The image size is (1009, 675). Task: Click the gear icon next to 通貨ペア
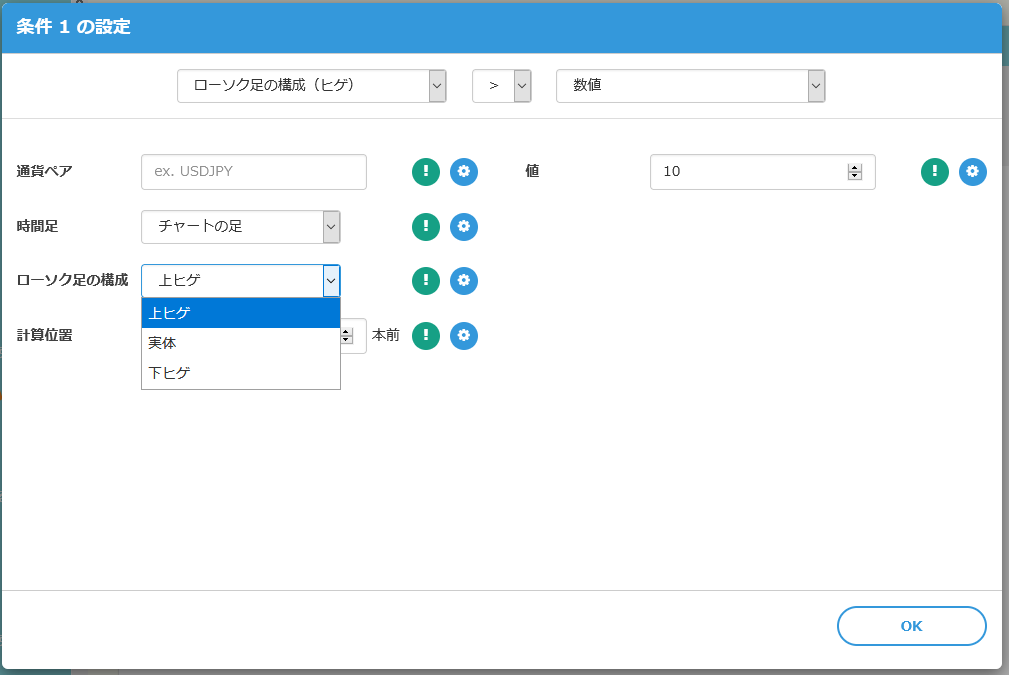point(464,171)
